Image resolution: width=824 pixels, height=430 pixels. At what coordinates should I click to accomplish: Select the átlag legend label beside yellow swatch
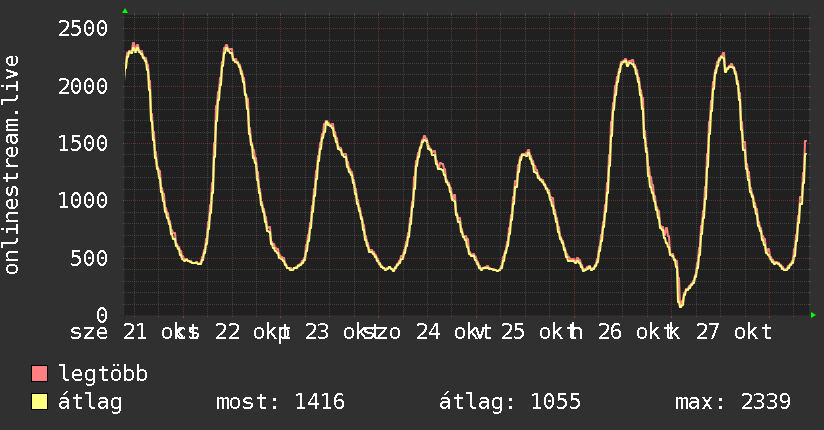coord(90,402)
